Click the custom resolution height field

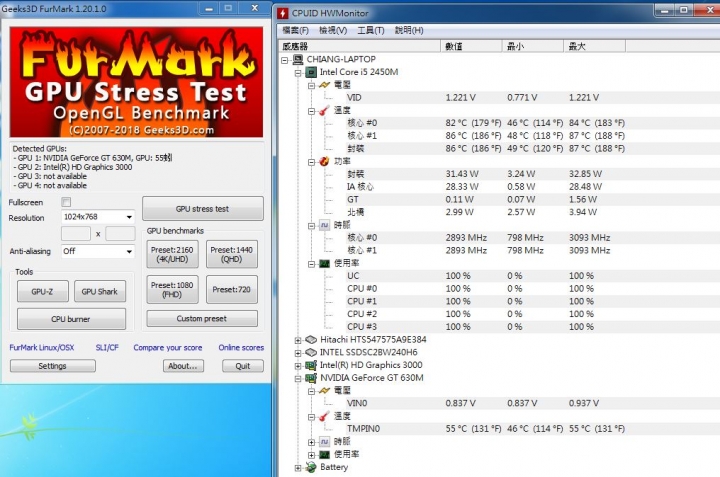[120, 234]
